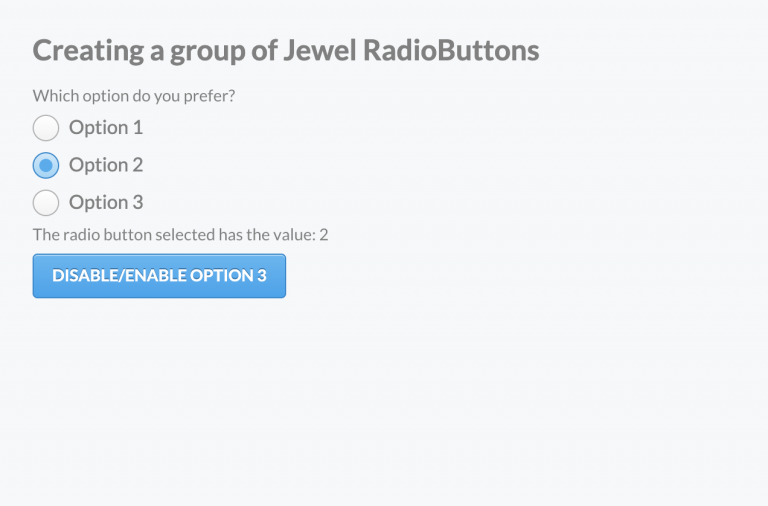Click the word "RadioButtons" in the title
The image size is (768, 506).
[460, 51]
